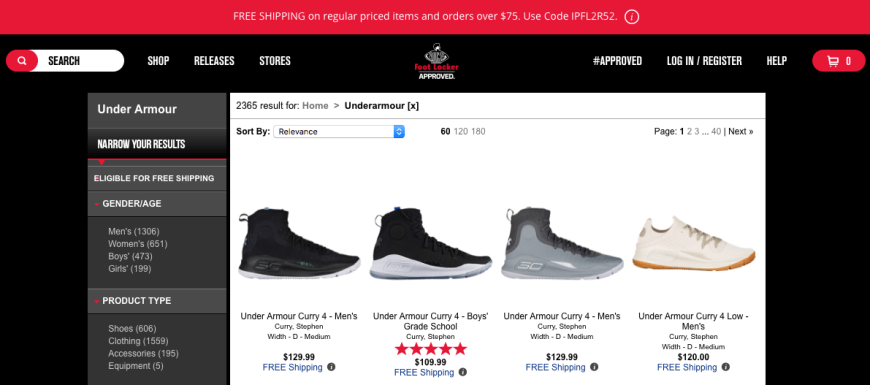Image resolution: width=870 pixels, height=385 pixels.
Task: Open the Curry 4 Low cream shoe thumbnail
Action: point(694,244)
